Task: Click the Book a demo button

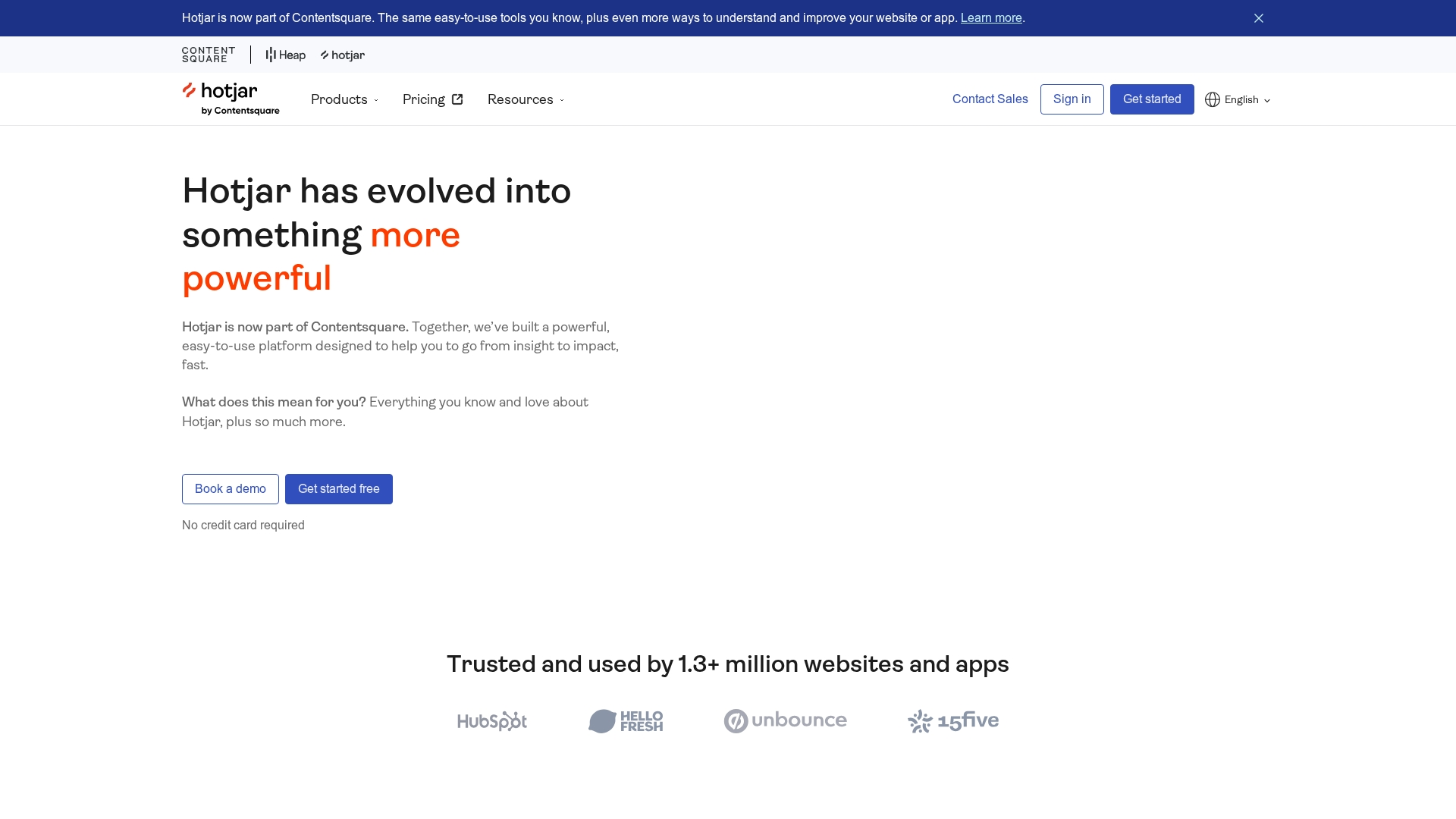Action: click(230, 489)
